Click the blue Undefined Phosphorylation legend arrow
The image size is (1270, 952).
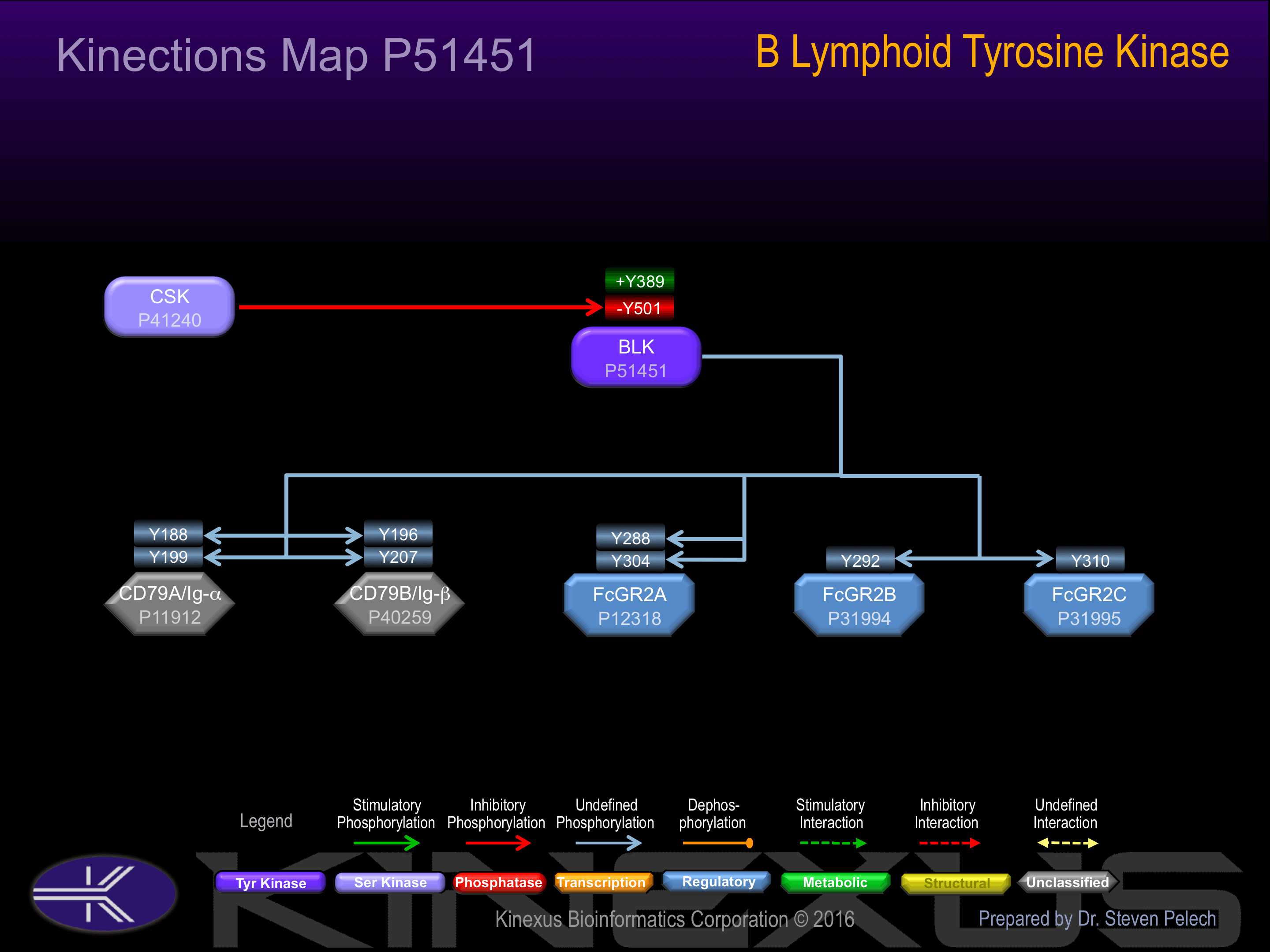(608, 843)
